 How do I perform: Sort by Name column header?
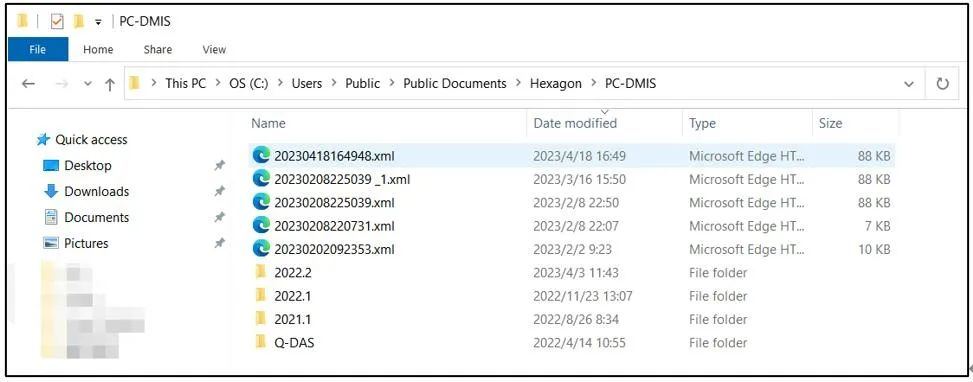tap(268, 123)
